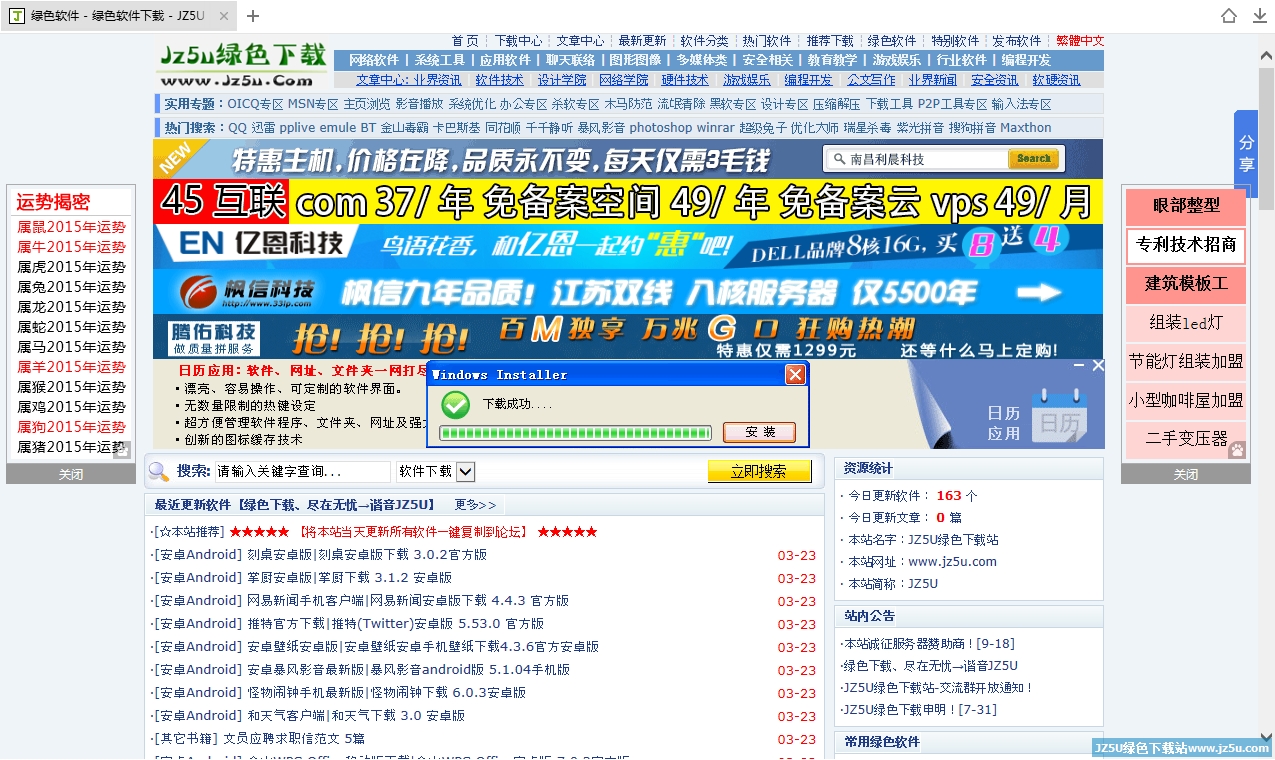Viewport: 1275px width, 760px height.
Task: Open the 软件下载 dropdown
Action: click(x=435, y=471)
